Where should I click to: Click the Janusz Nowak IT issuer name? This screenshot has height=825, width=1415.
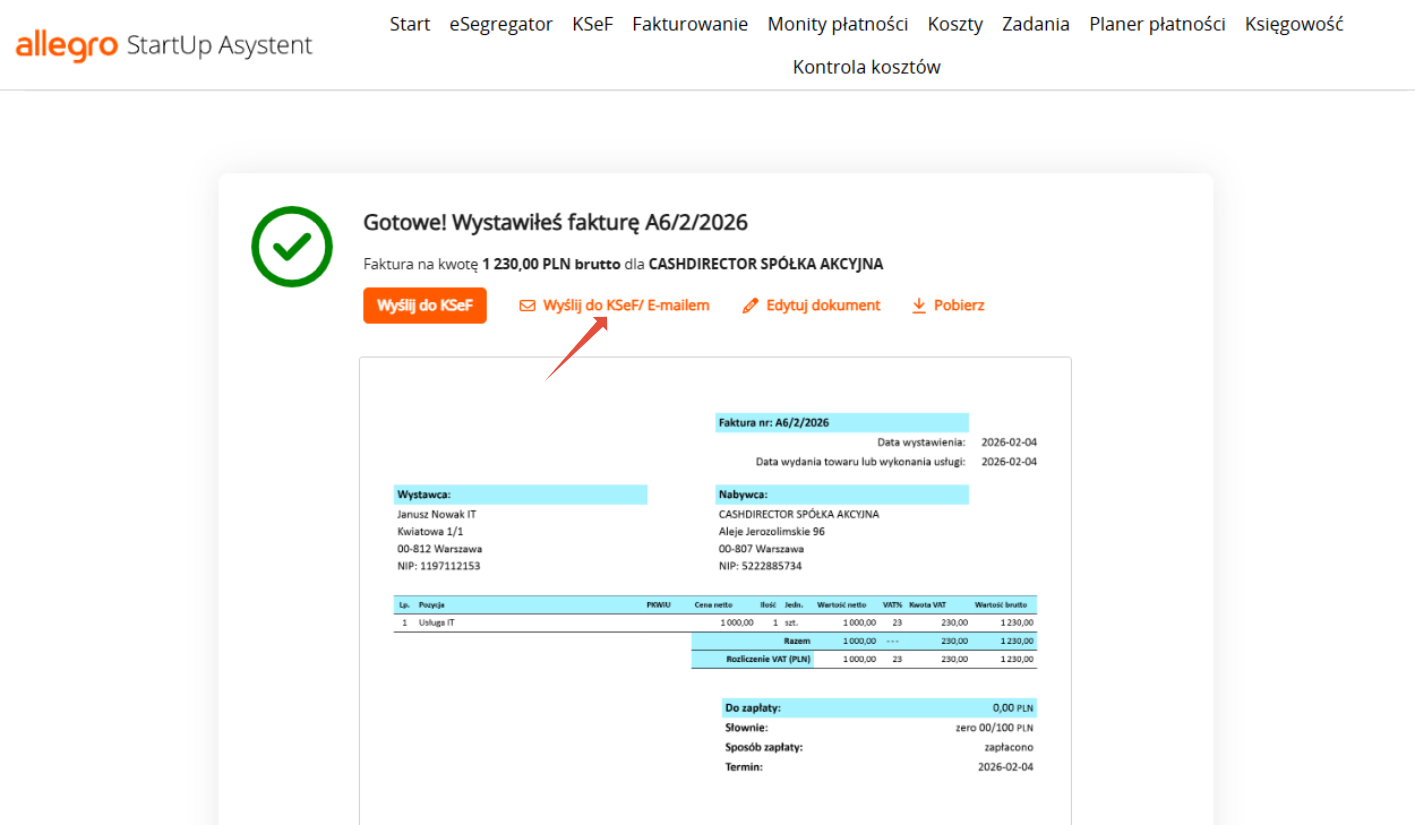(x=437, y=514)
